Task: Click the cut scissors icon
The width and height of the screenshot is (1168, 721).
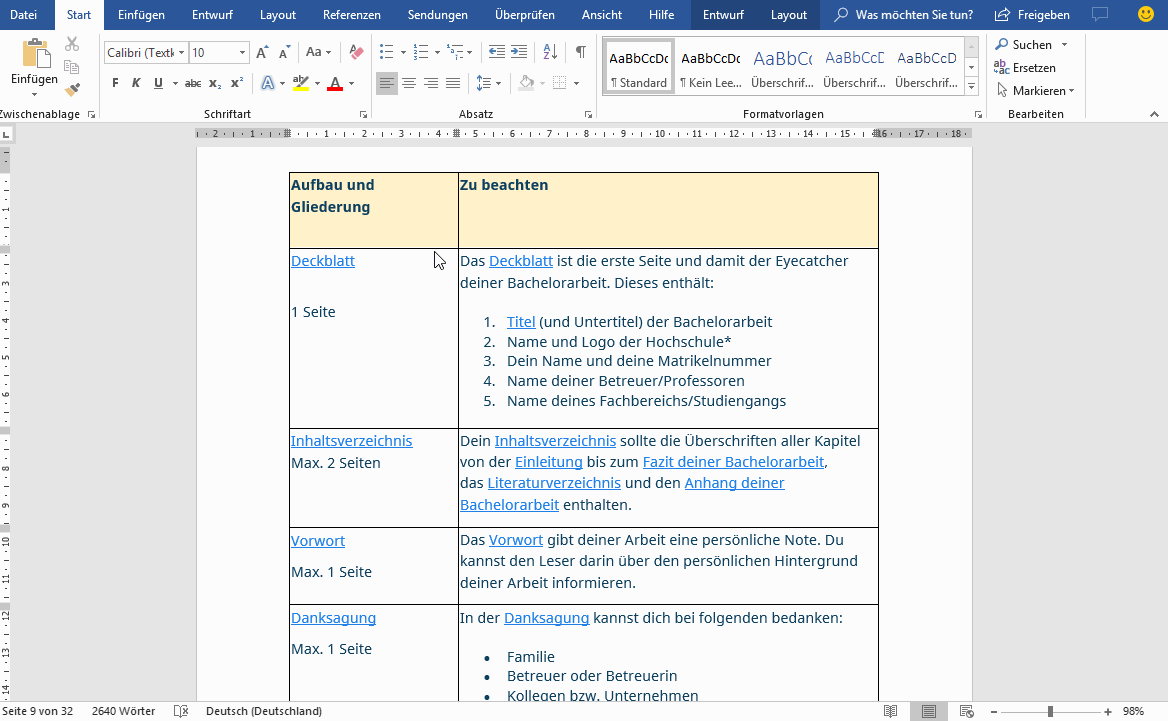Action: (x=72, y=44)
